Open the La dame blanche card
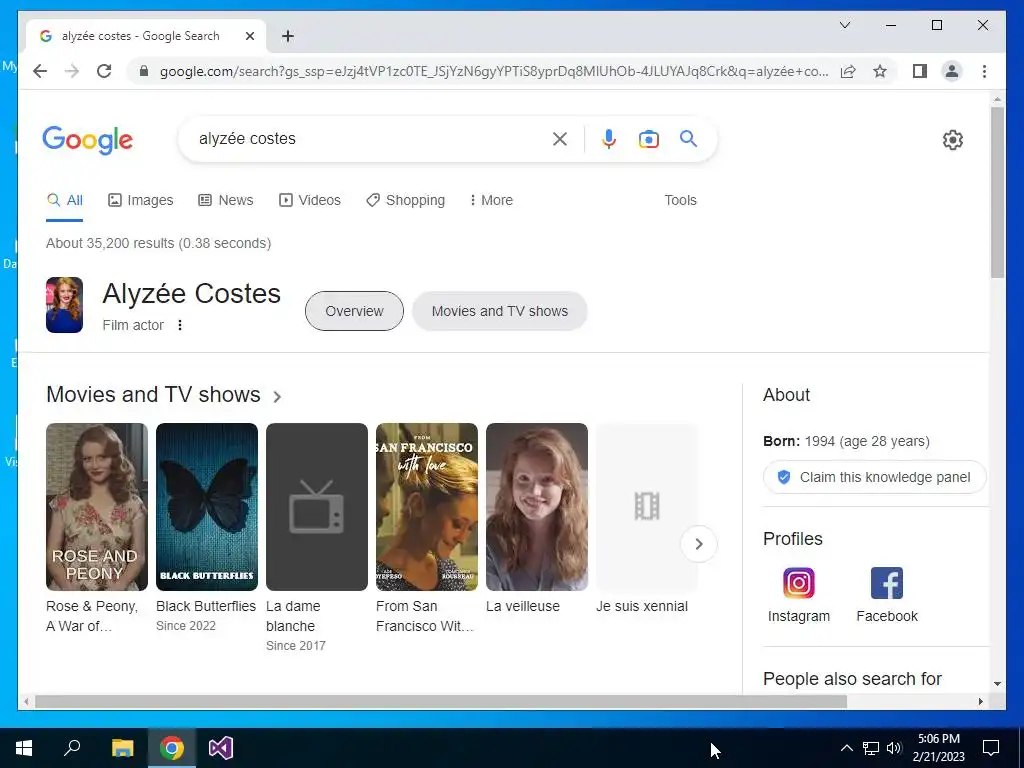 pos(317,507)
